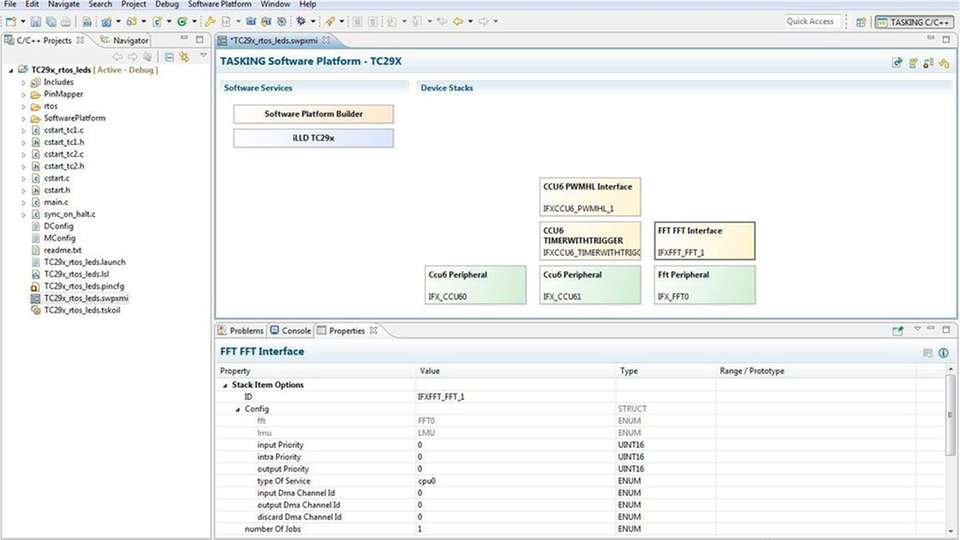
Task: Select the Fft Peripheral IFX_FFT0 block
Action: tap(705, 285)
